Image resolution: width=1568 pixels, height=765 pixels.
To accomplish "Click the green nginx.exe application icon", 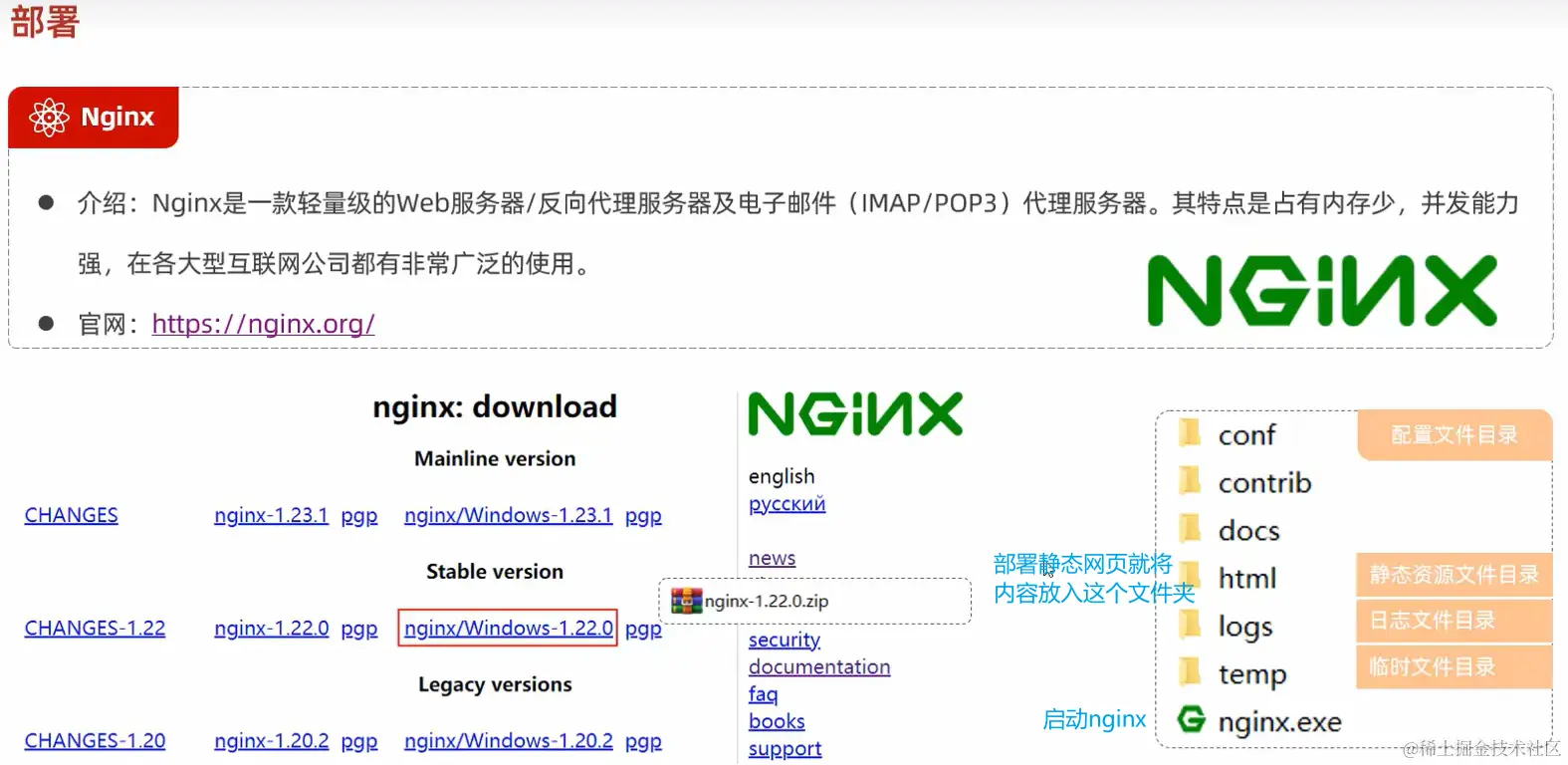I will click(1191, 719).
